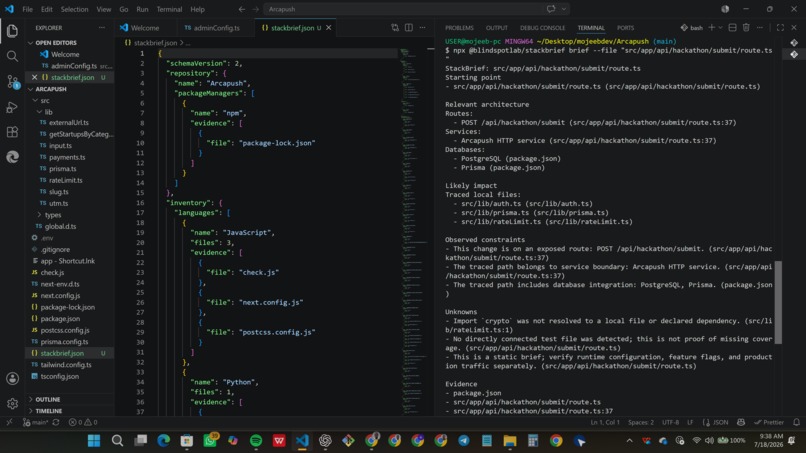Close the stackbrief.json editor tab
Viewport: 806px width, 453px height.
[328, 28]
